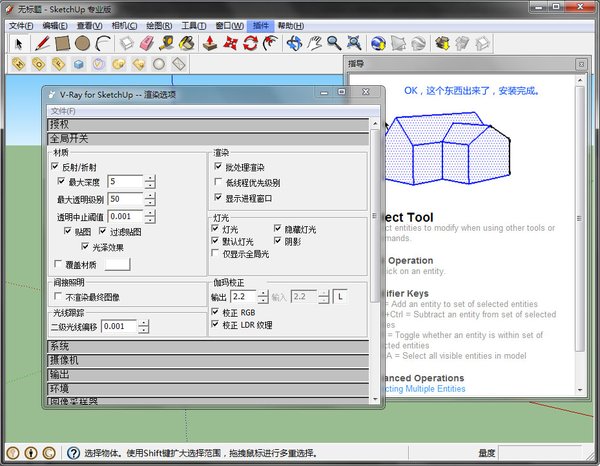This screenshot has width=600, height=466.
Task: Select the Rectangle drawing tool
Action: point(62,43)
